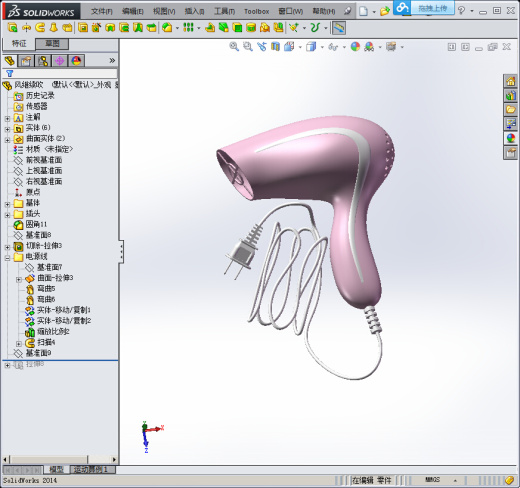
Task: Open the Curves tool
Action: [x=315, y=28]
